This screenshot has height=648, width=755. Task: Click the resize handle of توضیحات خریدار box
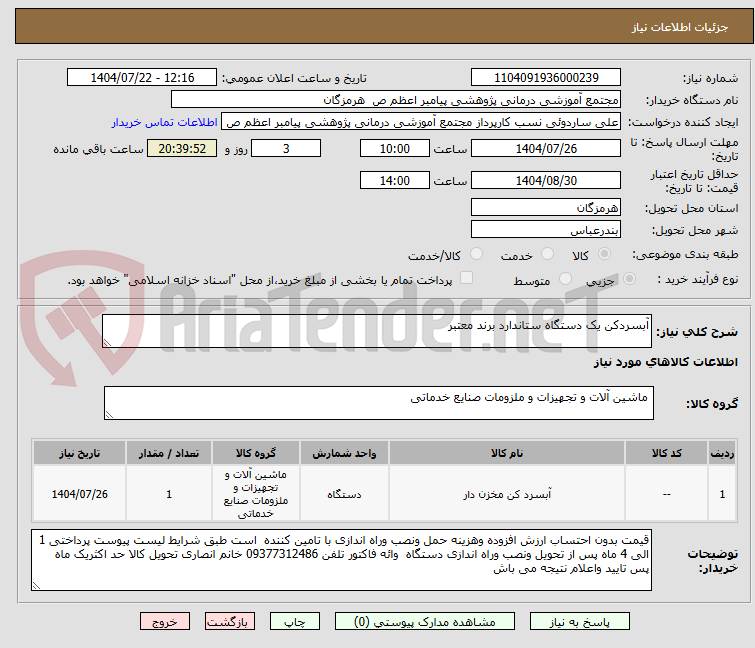36,586
